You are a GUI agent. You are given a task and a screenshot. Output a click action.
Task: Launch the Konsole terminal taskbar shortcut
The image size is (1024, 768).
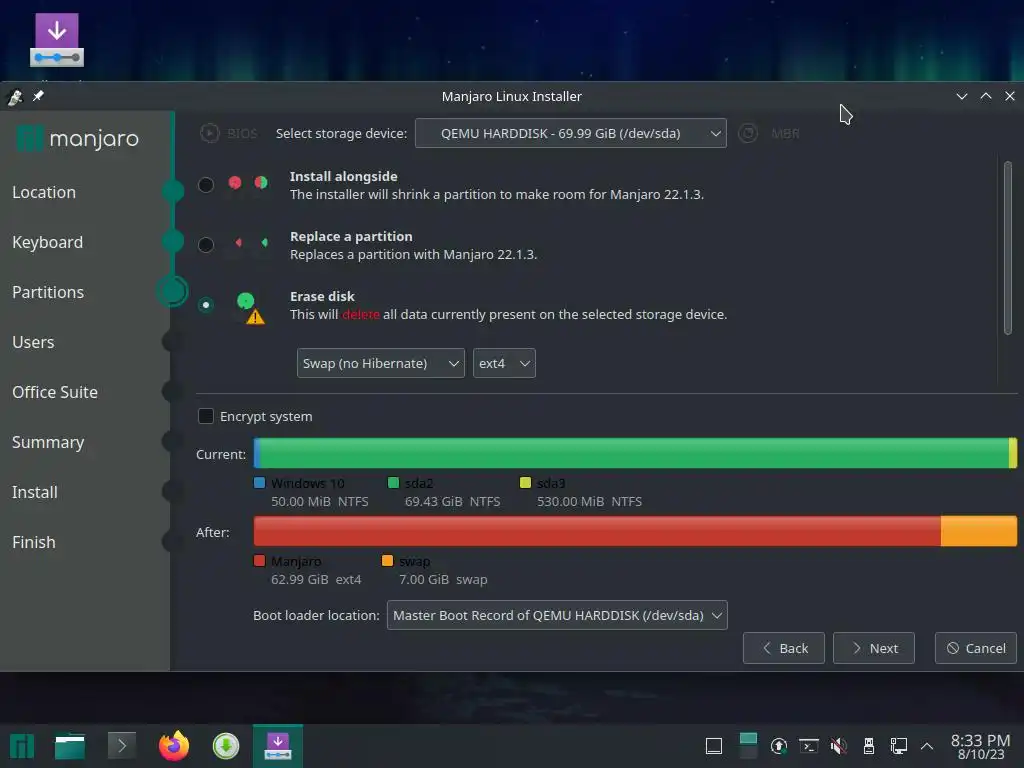pyautogui.click(x=121, y=746)
